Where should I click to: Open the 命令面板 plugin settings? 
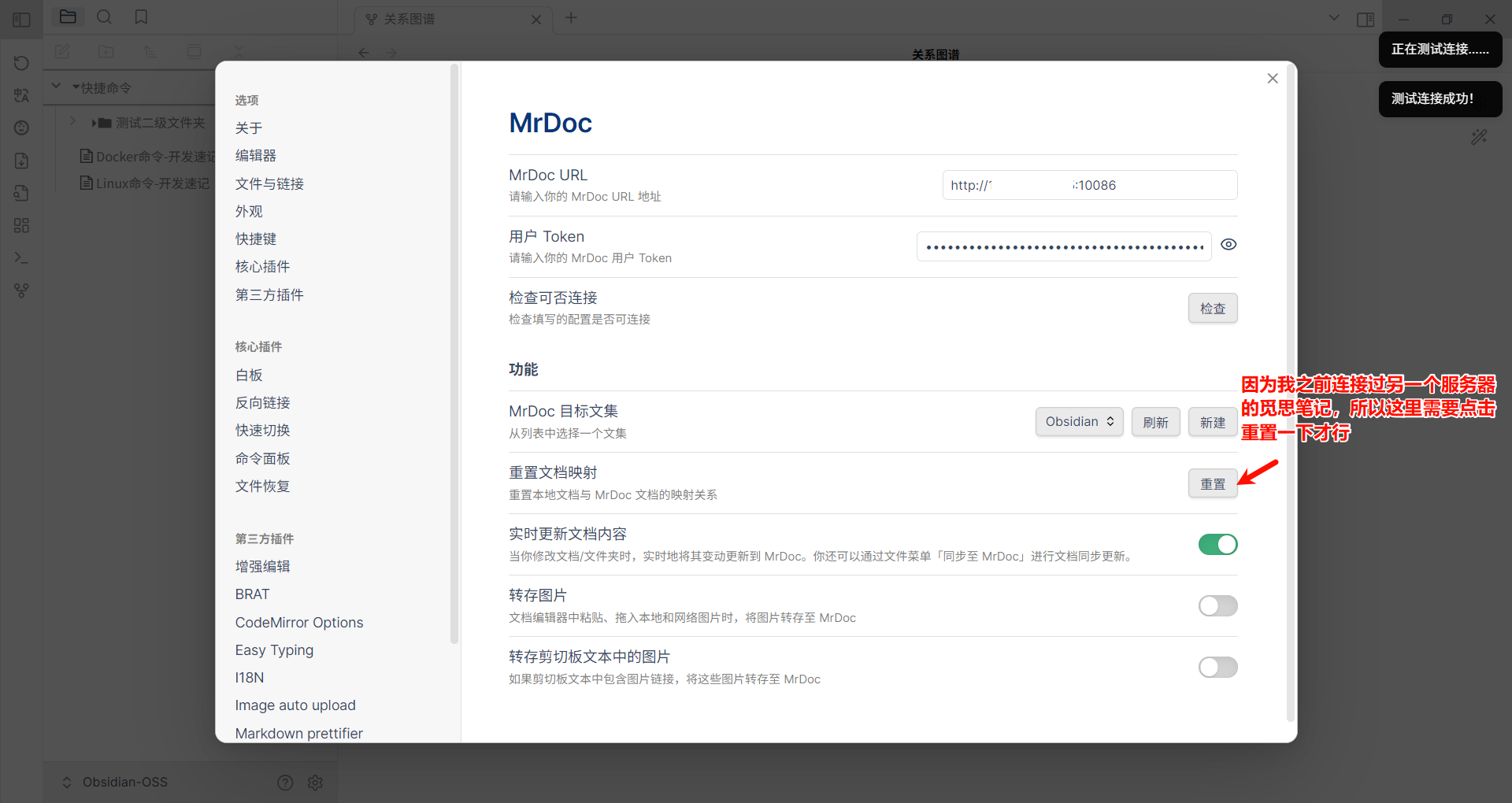(x=262, y=459)
